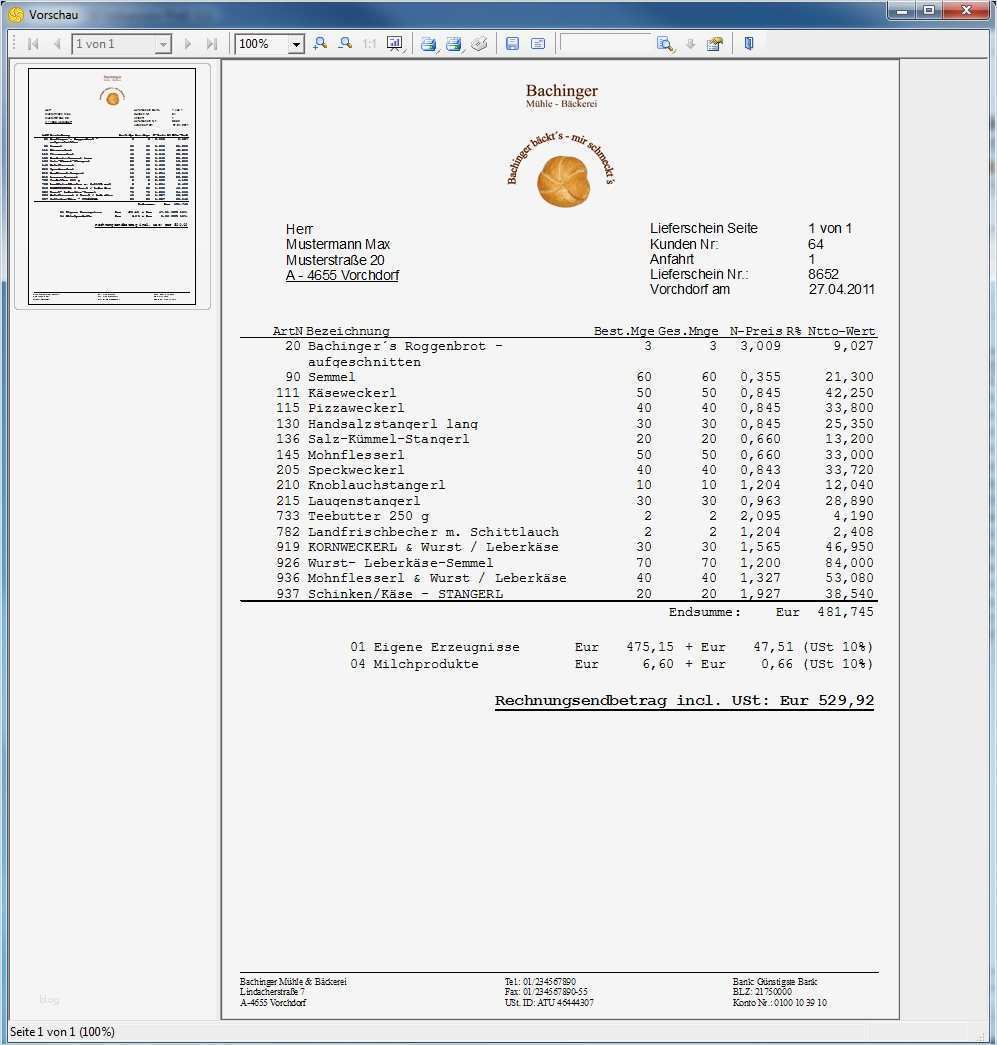
Task: Navigate to the first page arrow
Action: (x=33, y=43)
